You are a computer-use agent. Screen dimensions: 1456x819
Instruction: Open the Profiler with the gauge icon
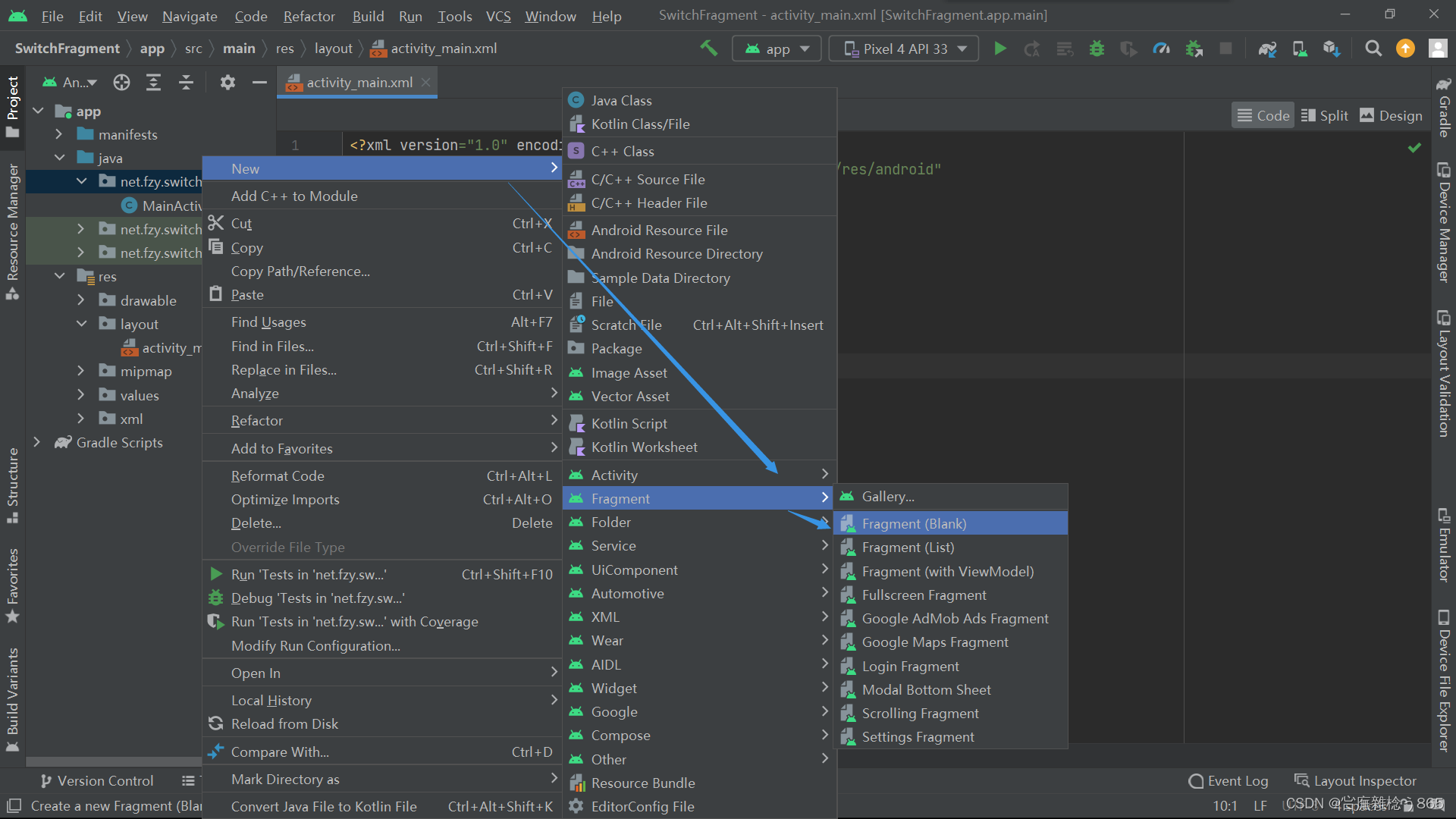pyautogui.click(x=1162, y=48)
